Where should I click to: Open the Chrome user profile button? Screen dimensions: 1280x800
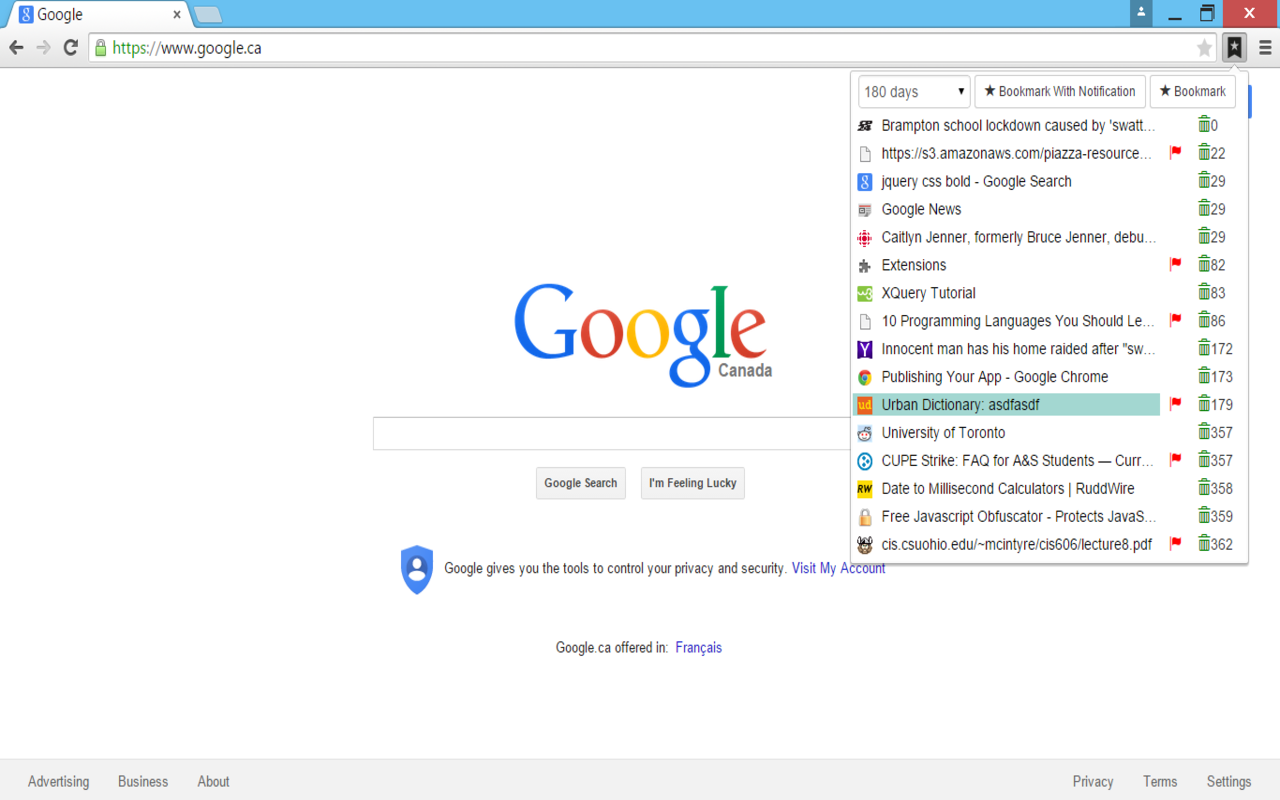pyautogui.click(x=1141, y=13)
